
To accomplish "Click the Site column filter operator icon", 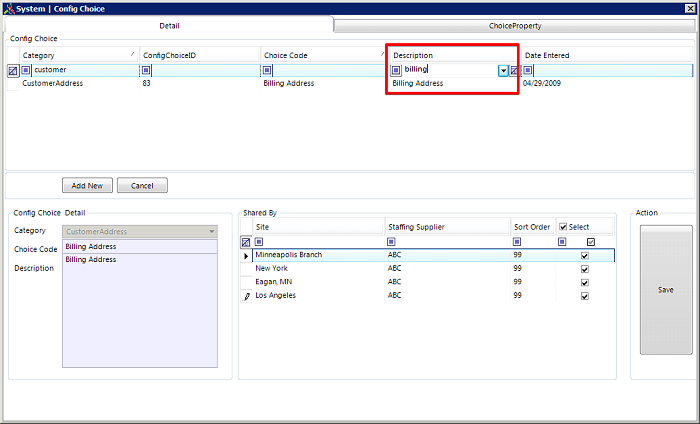I will coord(259,241).
